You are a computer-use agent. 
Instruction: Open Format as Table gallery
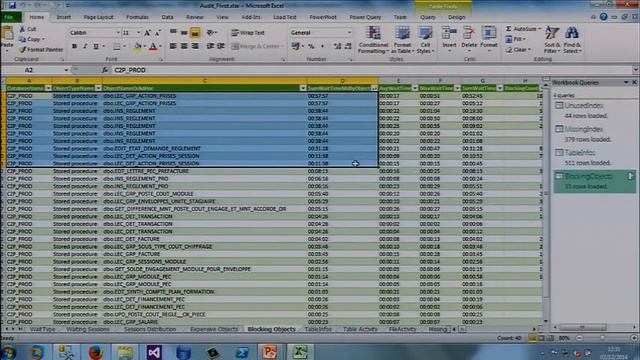(x=402, y=40)
